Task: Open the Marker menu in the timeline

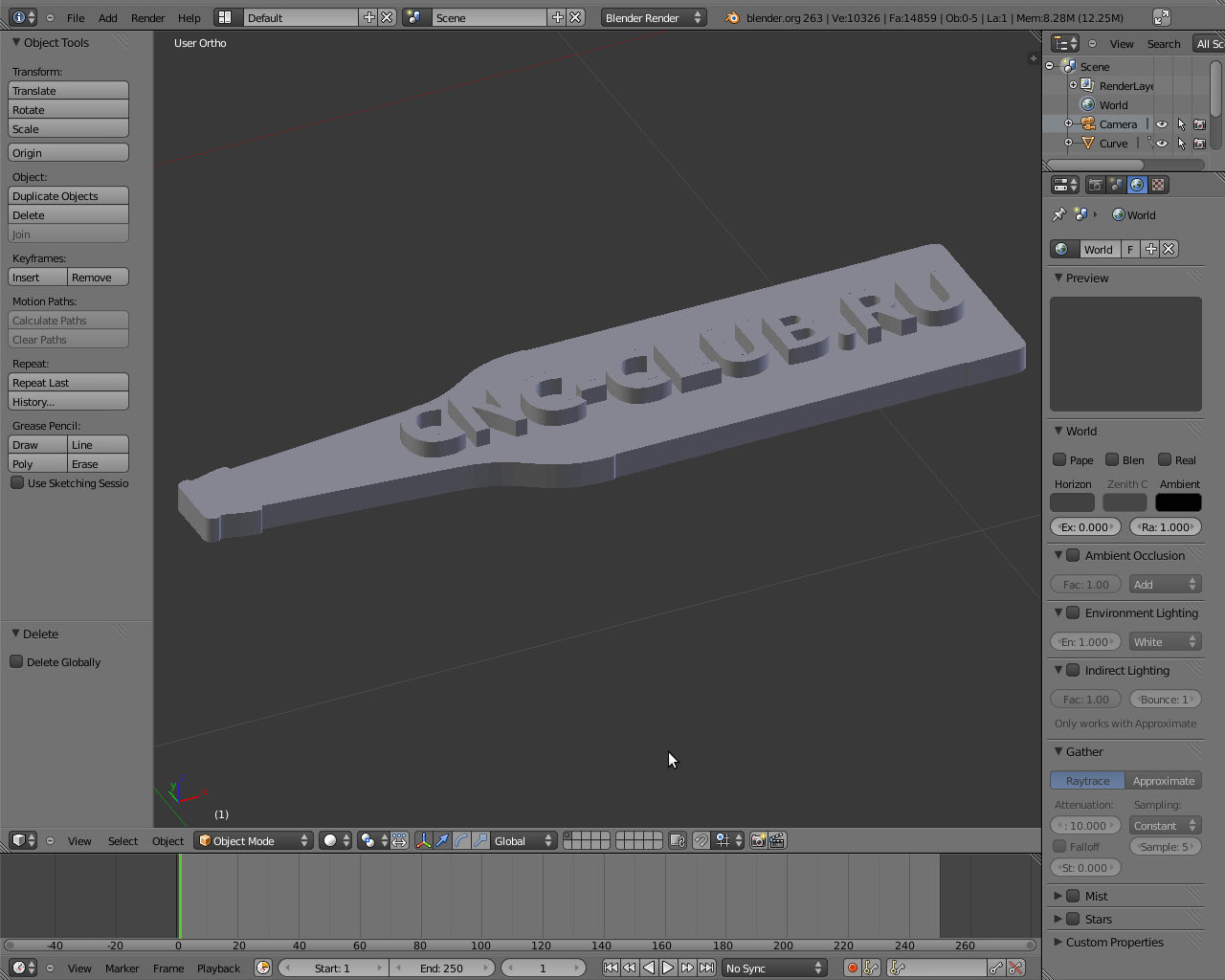Action: [122, 968]
